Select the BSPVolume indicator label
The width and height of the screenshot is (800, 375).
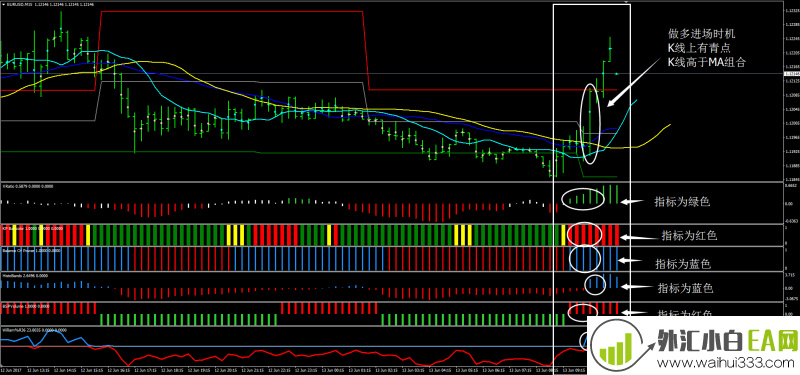[x=10, y=306]
